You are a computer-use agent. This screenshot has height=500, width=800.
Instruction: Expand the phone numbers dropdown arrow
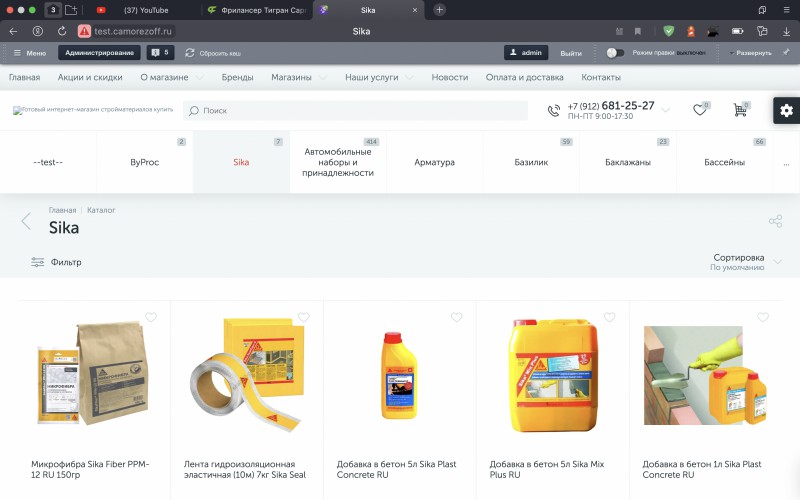[x=665, y=110]
